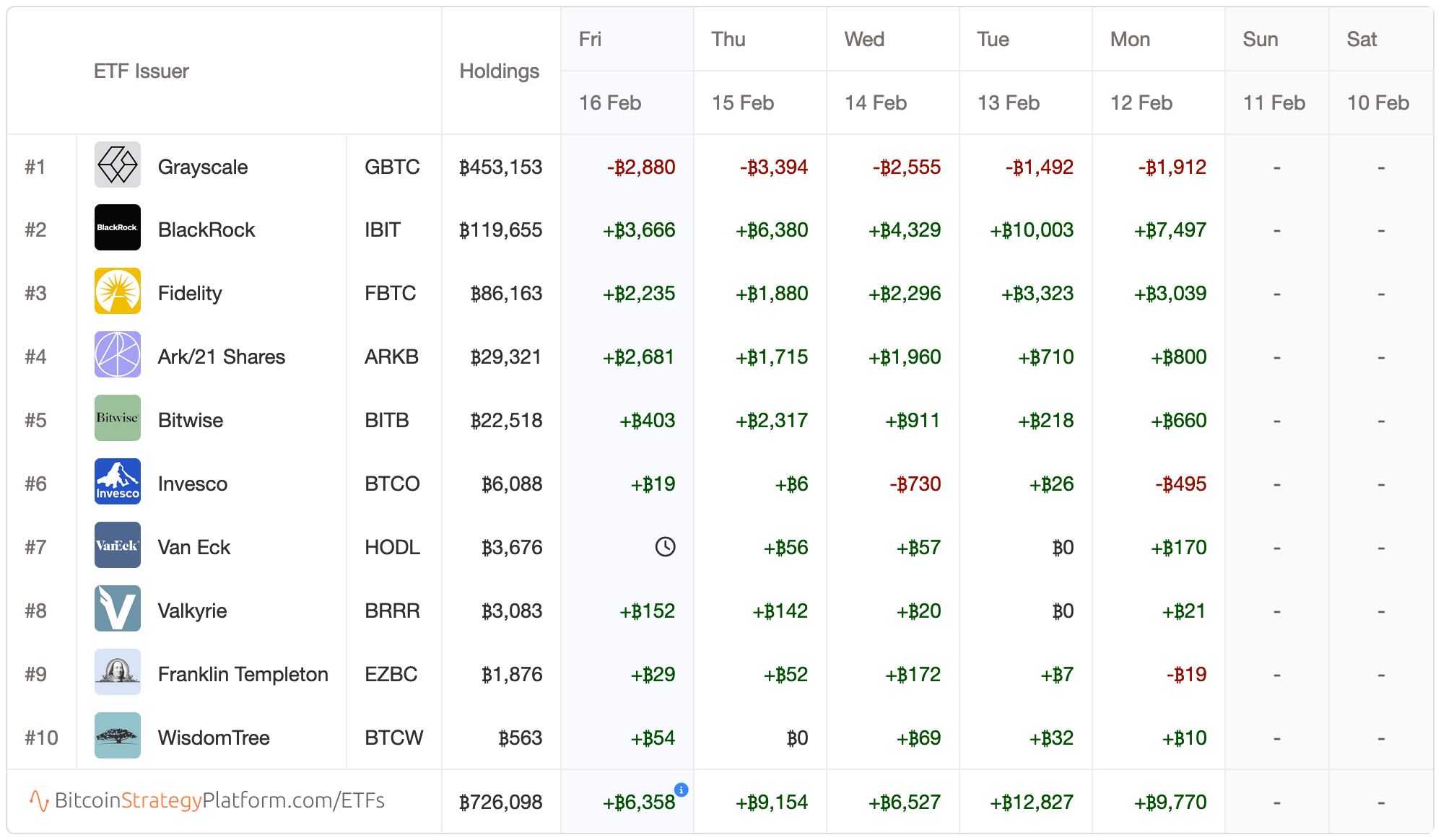Click the Franklin Templeton portrait logo

118,672
